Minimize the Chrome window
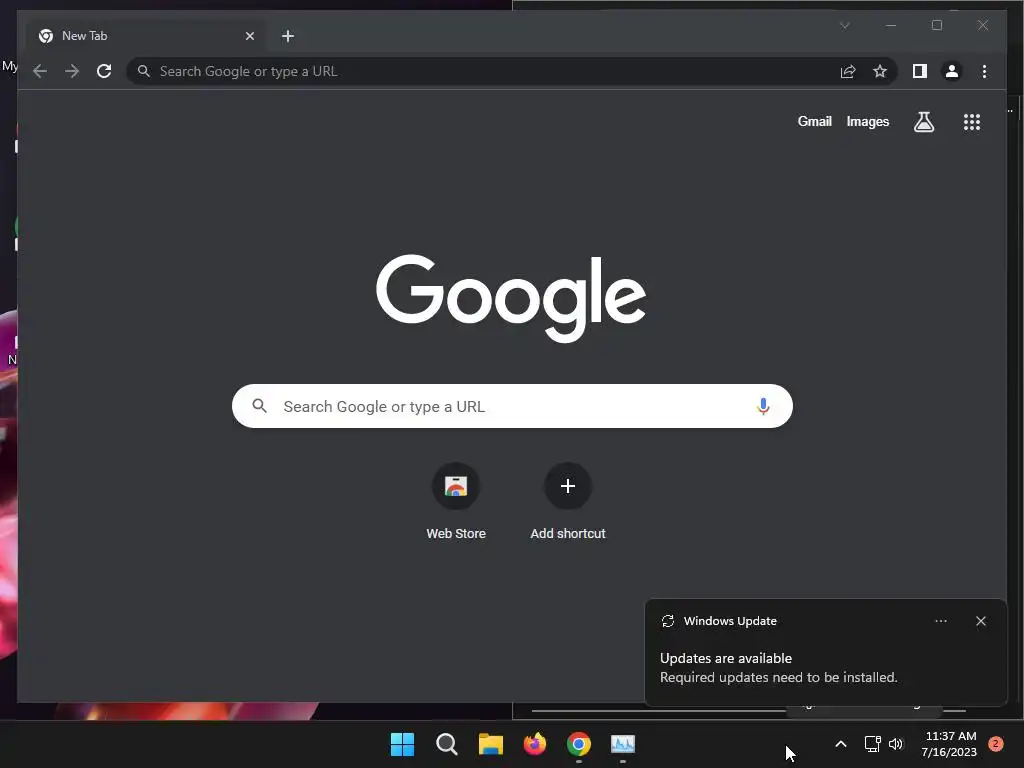 click(891, 25)
